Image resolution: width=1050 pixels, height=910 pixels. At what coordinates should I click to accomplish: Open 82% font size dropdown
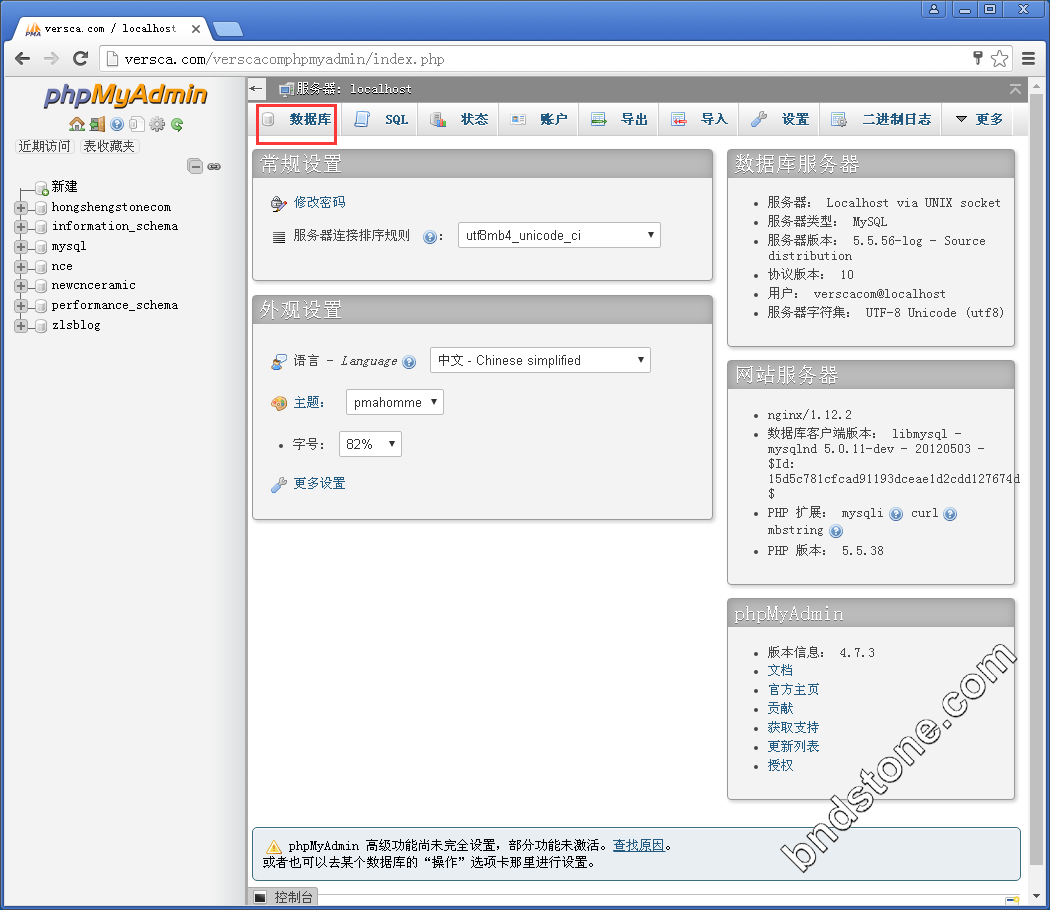370,444
